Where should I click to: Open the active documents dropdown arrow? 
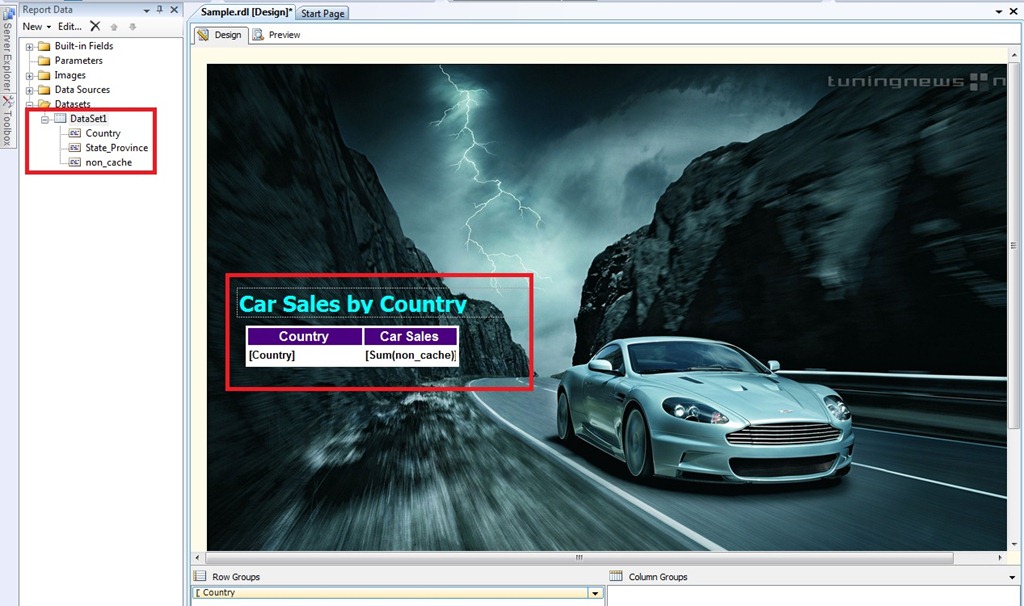tap(999, 12)
